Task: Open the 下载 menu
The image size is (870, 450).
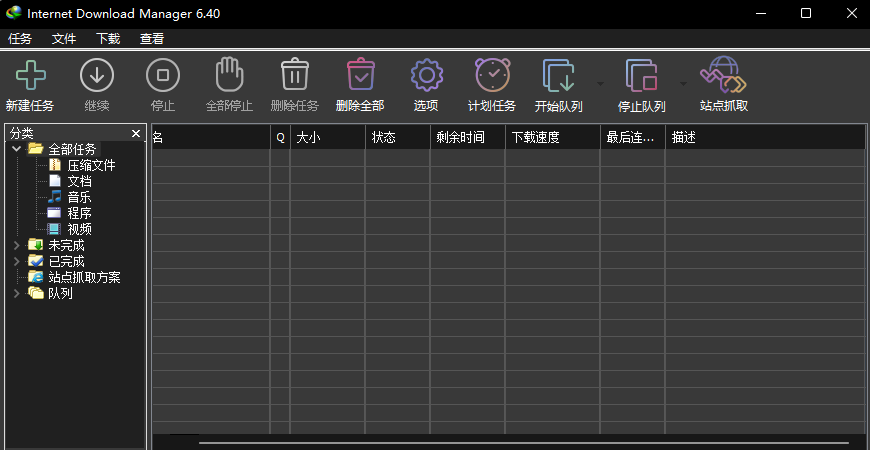Action: [108, 38]
